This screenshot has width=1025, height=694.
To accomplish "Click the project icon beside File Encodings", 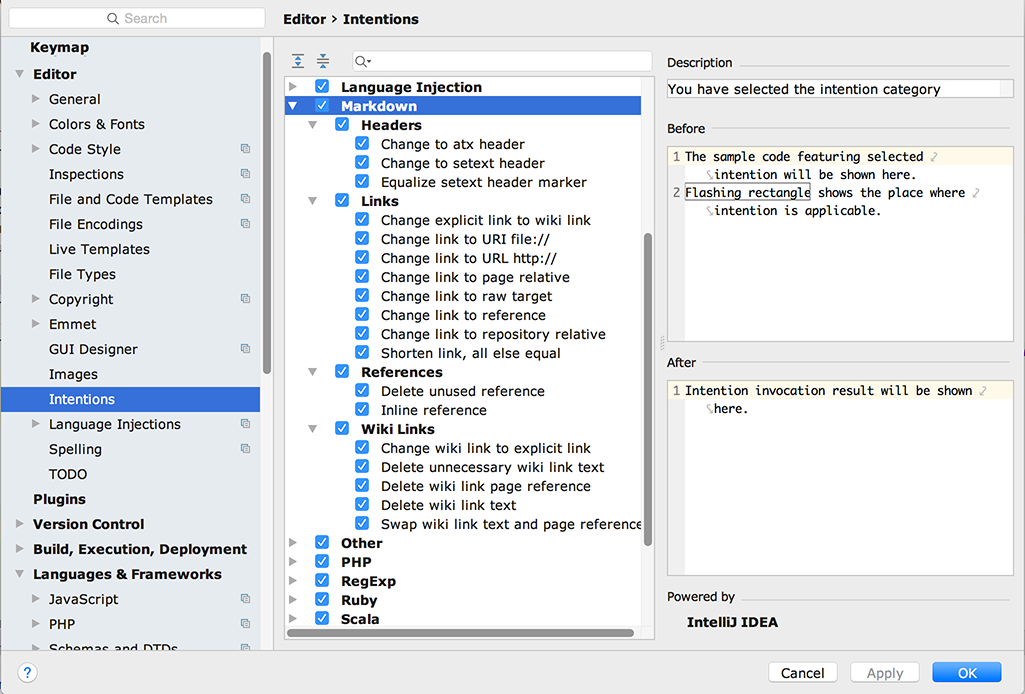I will [245, 223].
